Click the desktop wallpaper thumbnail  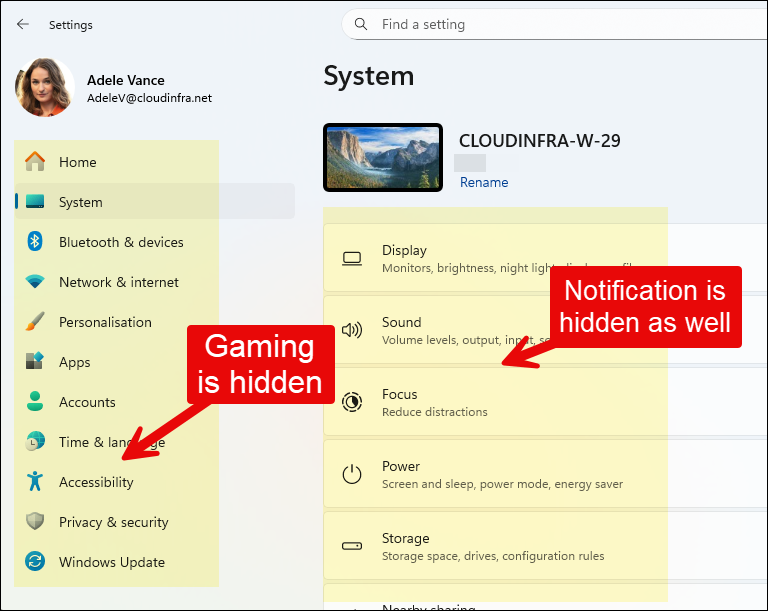pos(383,157)
